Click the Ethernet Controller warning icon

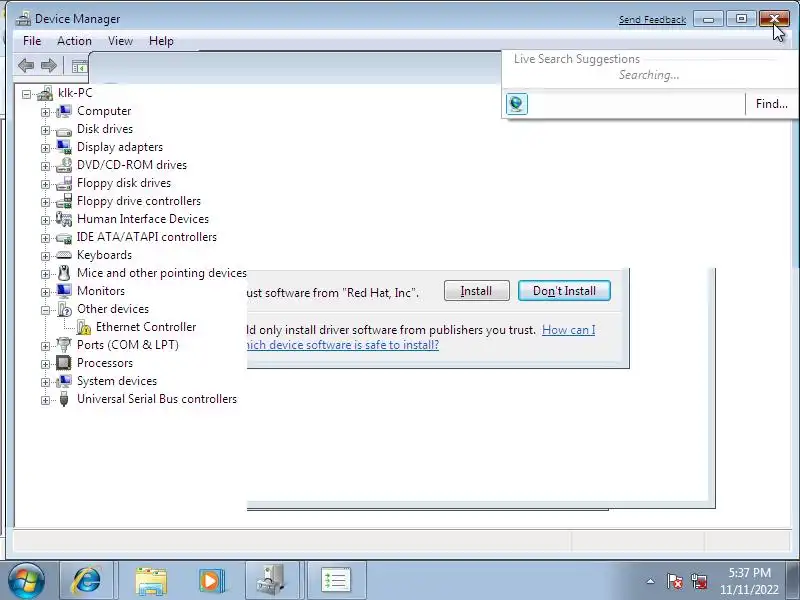[84, 327]
